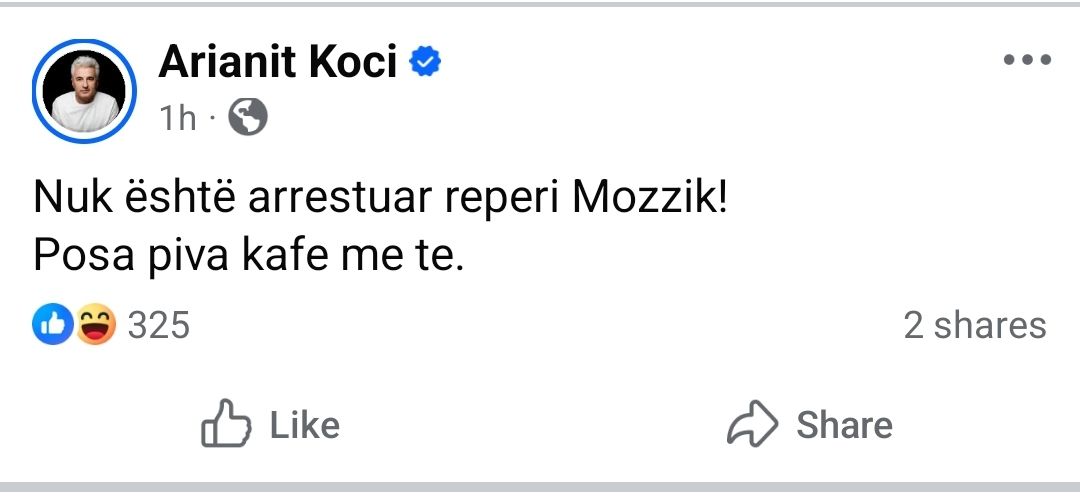Show who reacted via the 325 count
1080x498 pixels.
click(x=159, y=326)
